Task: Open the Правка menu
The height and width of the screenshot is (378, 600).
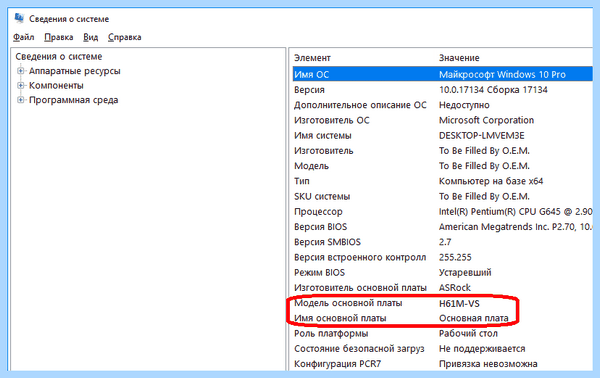Action: click(x=59, y=37)
